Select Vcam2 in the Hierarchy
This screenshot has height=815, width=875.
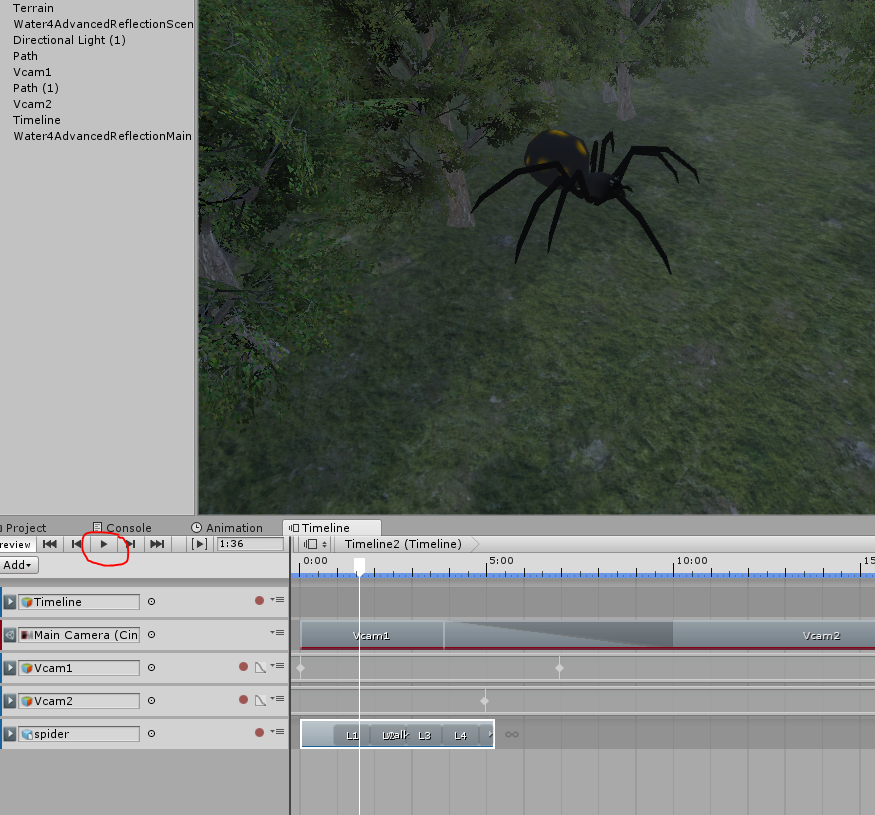pyautogui.click(x=32, y=104)
